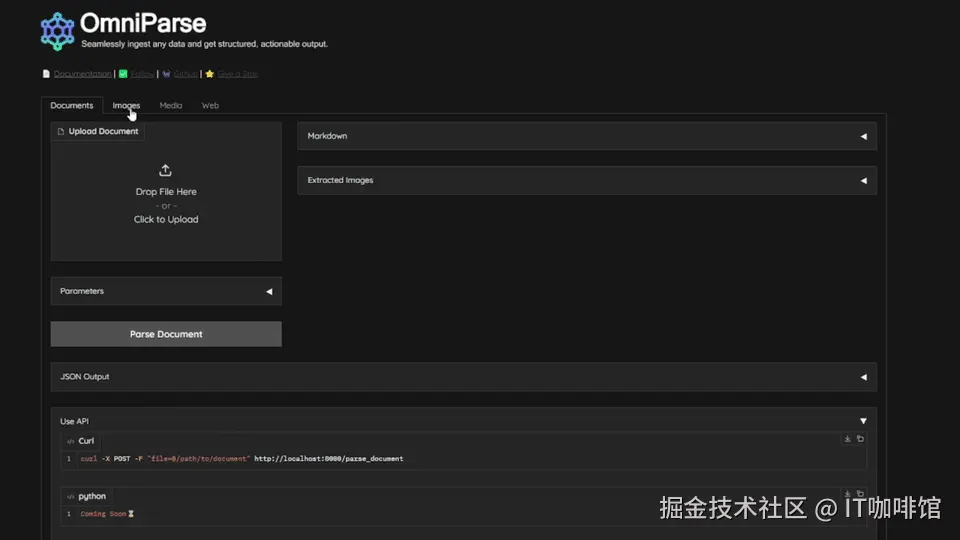Click the green Follow checkmark icon
The width and height of the screenshot is (960, 540).
point(123,74)
